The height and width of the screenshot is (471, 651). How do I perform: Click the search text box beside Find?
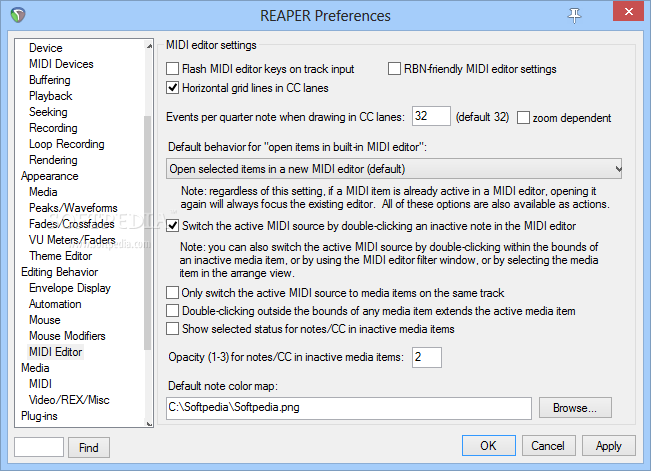point(39,447)
